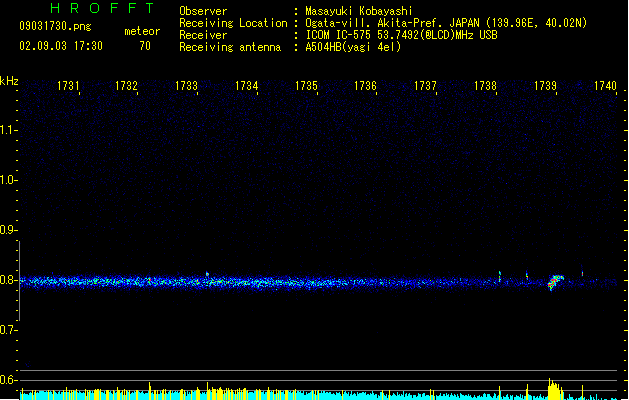629x400 pixels.
Task: Click the 0.7 kHz axis label
Action: (x=7, y=330)
